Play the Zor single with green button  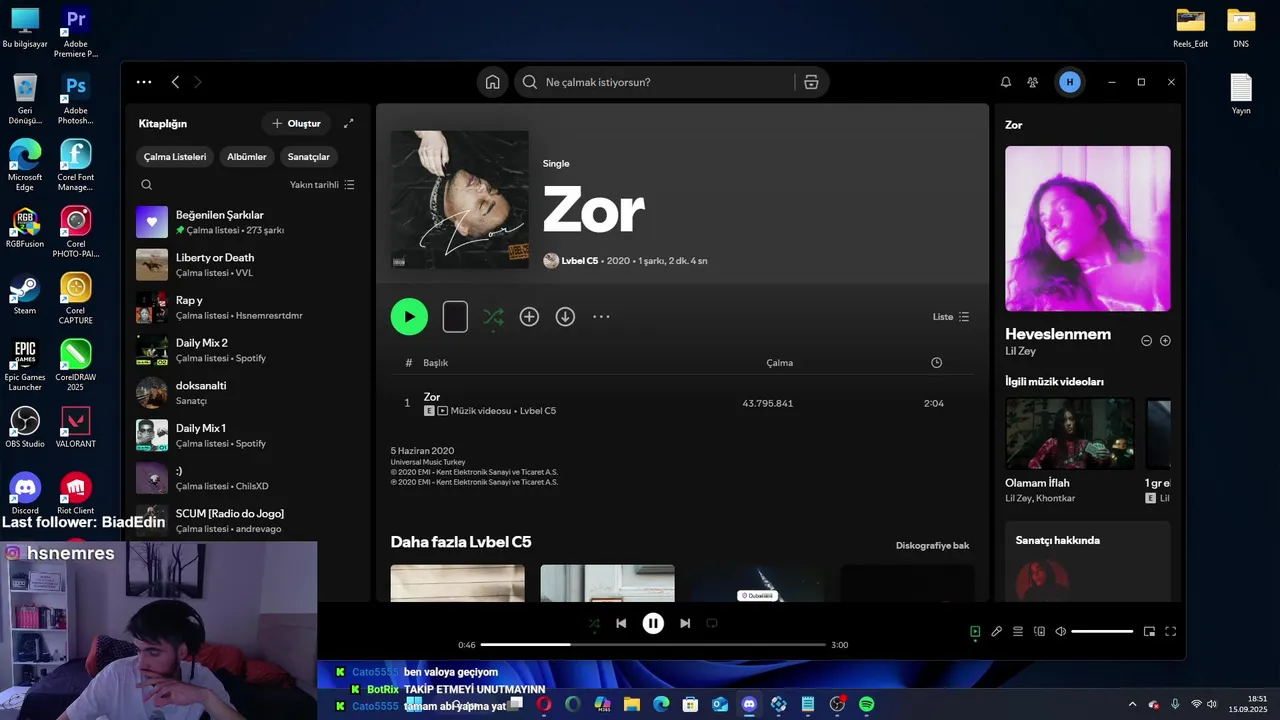coord(409,317)
